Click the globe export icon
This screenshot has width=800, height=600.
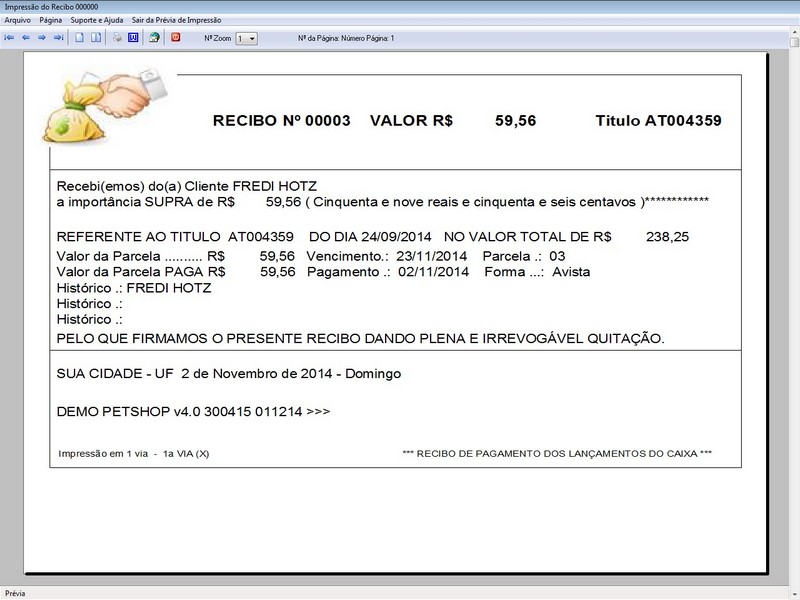(154, 39)
